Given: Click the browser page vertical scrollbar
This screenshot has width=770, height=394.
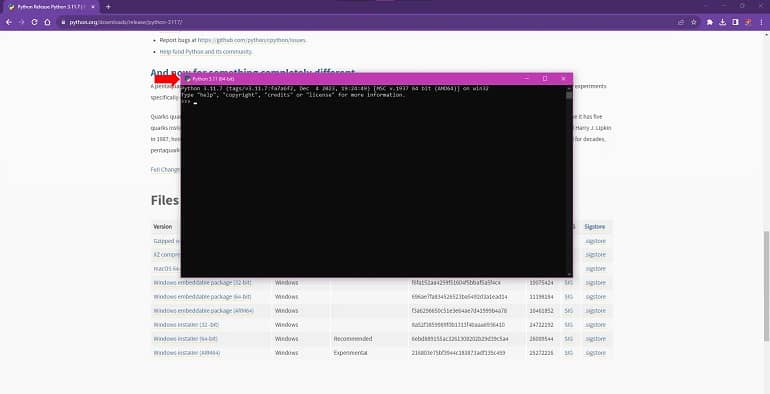Looking at the screenshot, I should pos(766,286).
